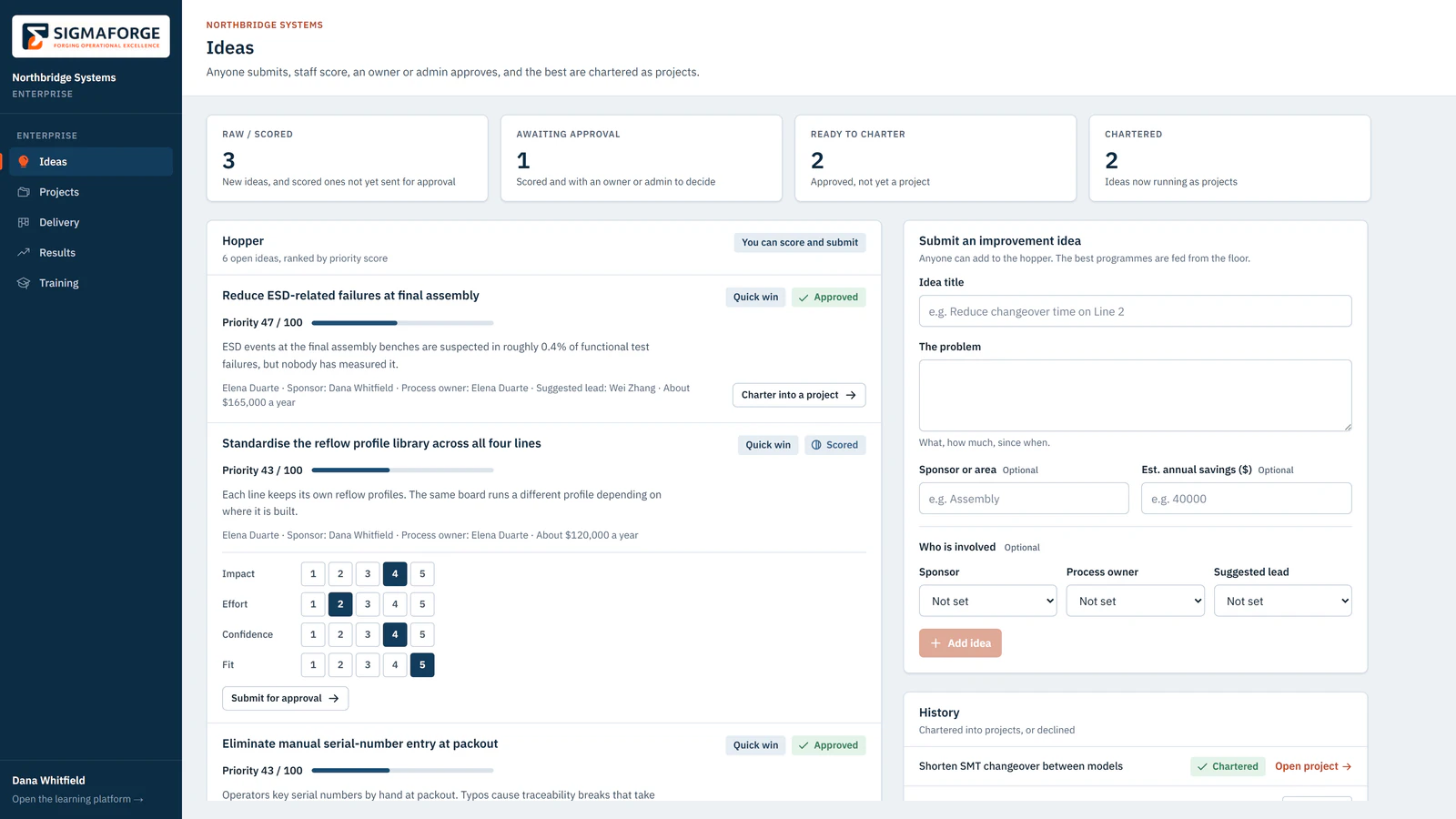Click the Ready to Charter summary card
This screenshot has width=1456, height=819.
coord(935,158)
